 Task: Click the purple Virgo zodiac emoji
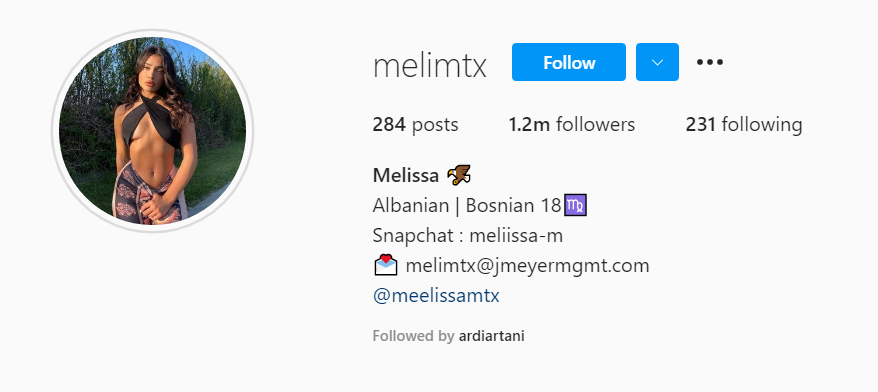(575, 206)
